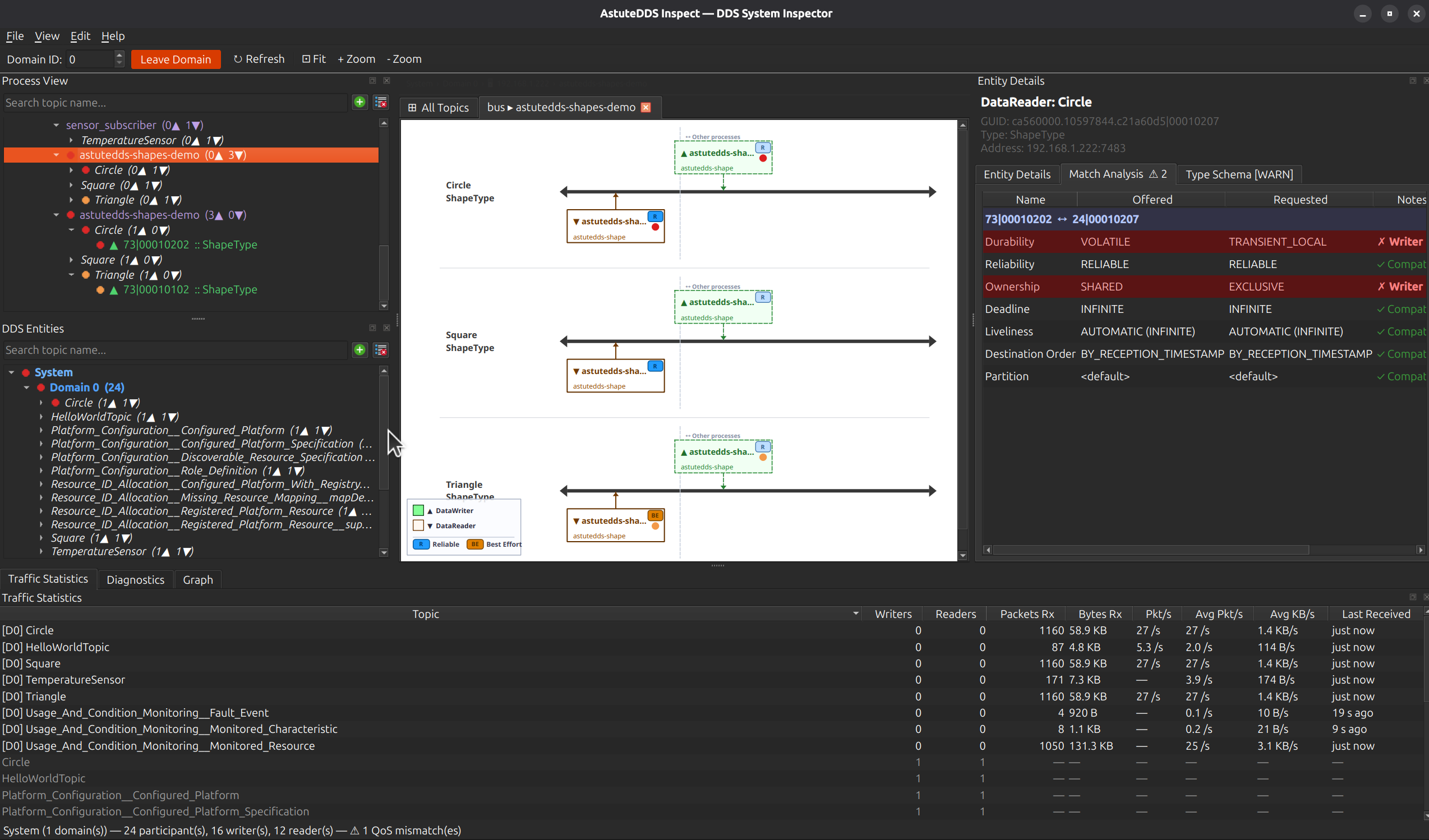Open the File menu
1429x840 pixels.
tap(15, 36)
